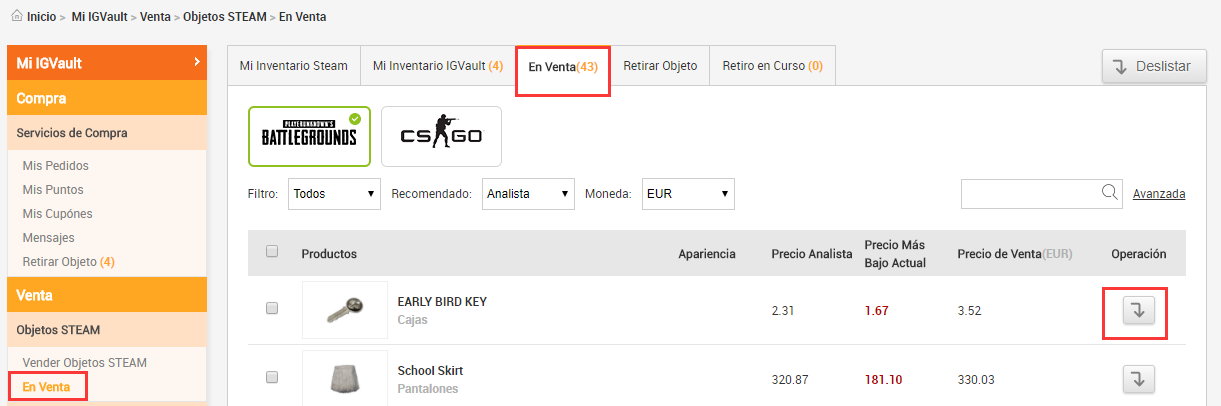This screenshot has height=406, width=1221.
Task: Open the School Skirt item thumbnail
Action: [345, 378]
